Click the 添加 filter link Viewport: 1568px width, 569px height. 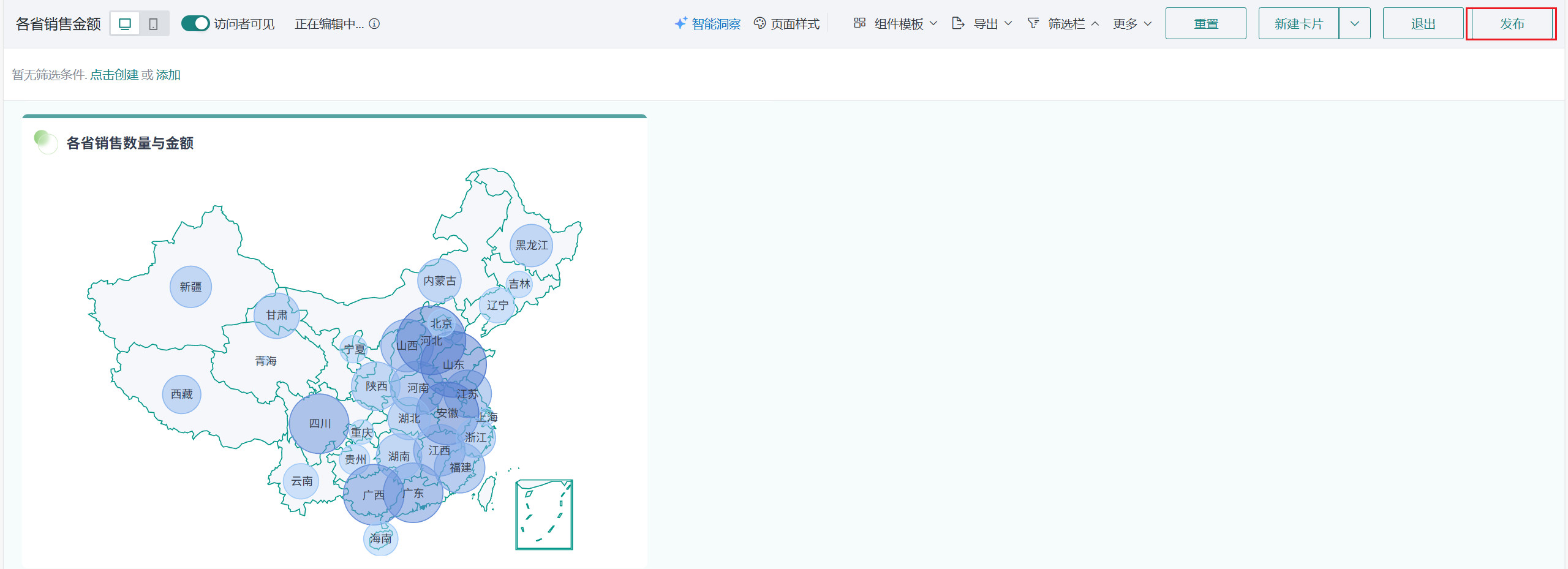168,75
